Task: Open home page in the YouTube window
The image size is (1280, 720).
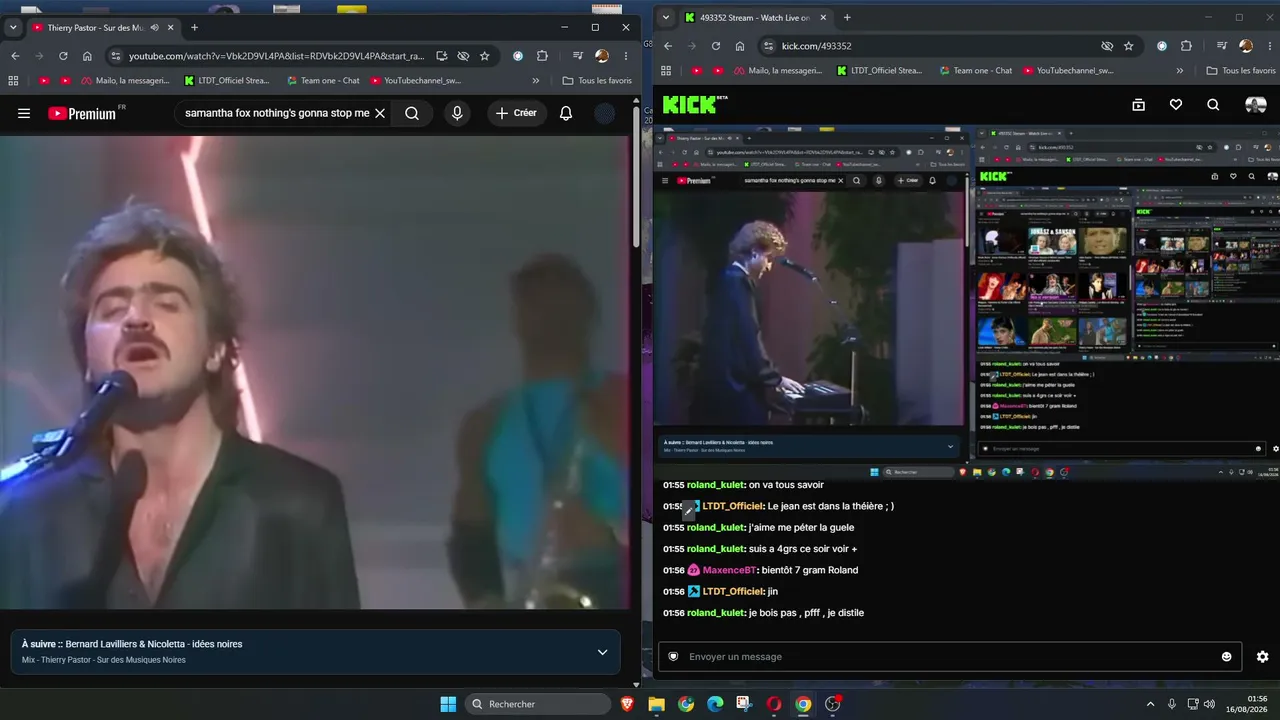Action: (87, 56)
